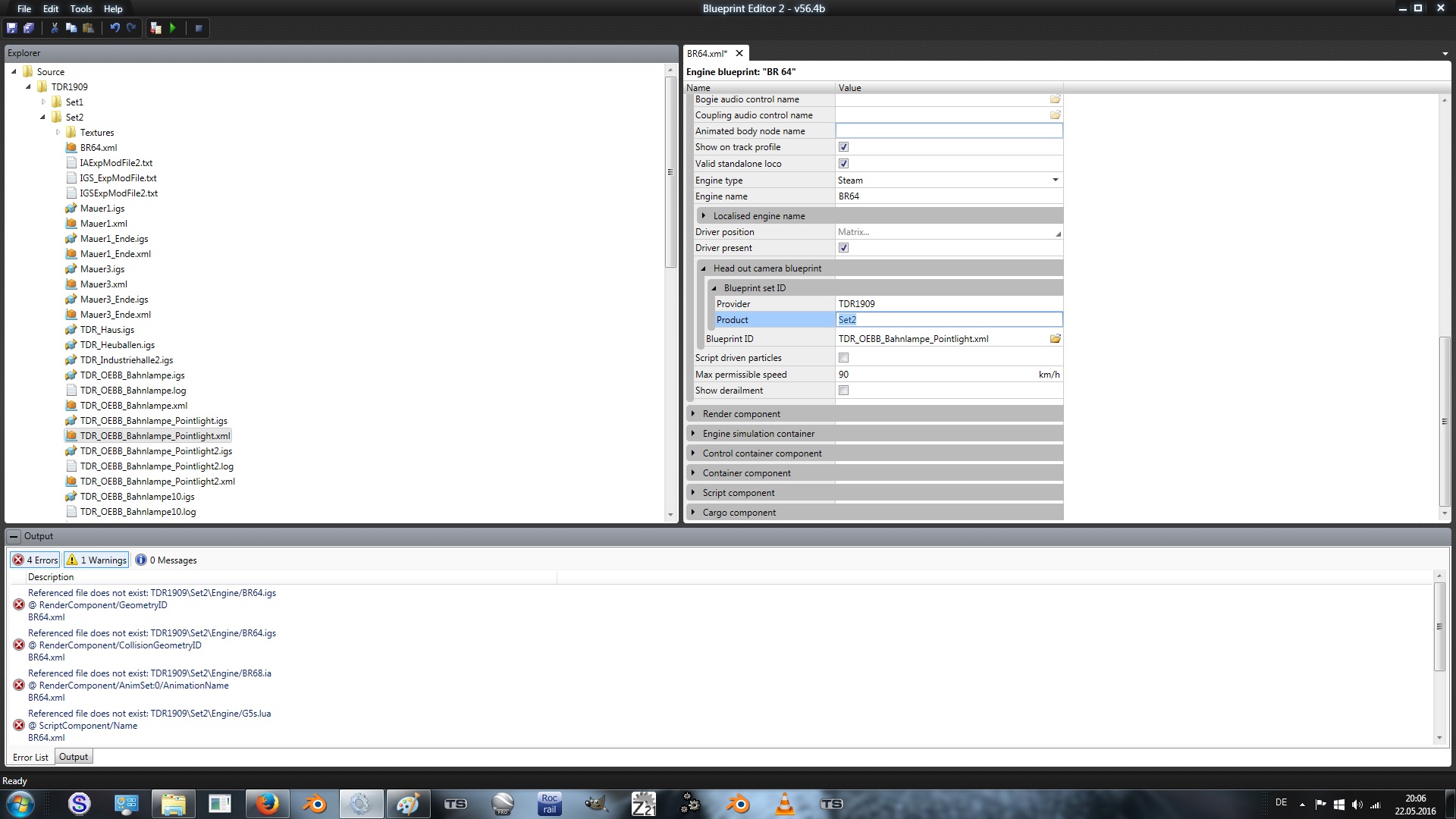This screenshot has width=1456, height=819.
Task: Click the Save icon in toolbar
Action: [x=11, y=28]
